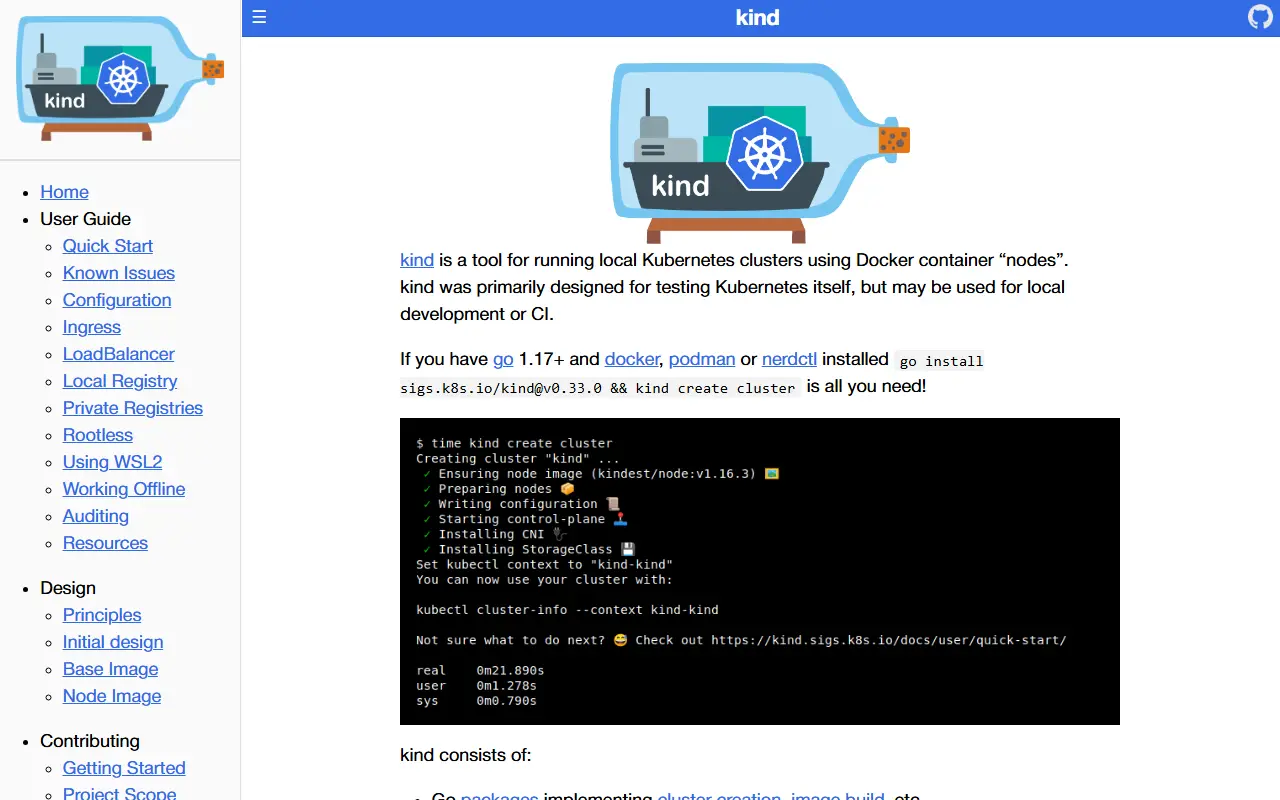Image resolution: width=1280 pixels, height=800 pixels.
Task: Open the Auditing page
Action: [x=96, y=516]
